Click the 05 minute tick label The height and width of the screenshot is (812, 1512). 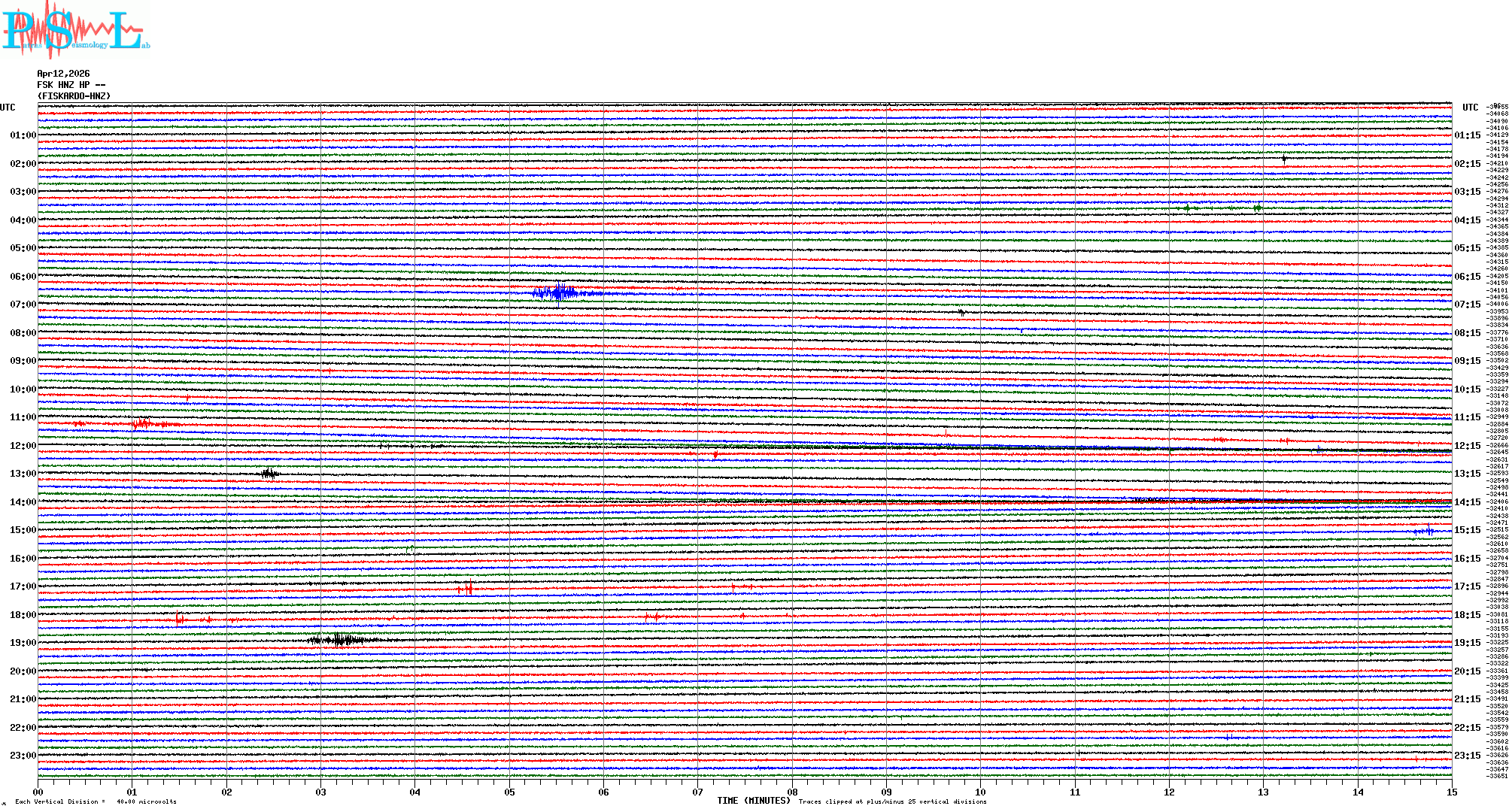tap(509, 792)
